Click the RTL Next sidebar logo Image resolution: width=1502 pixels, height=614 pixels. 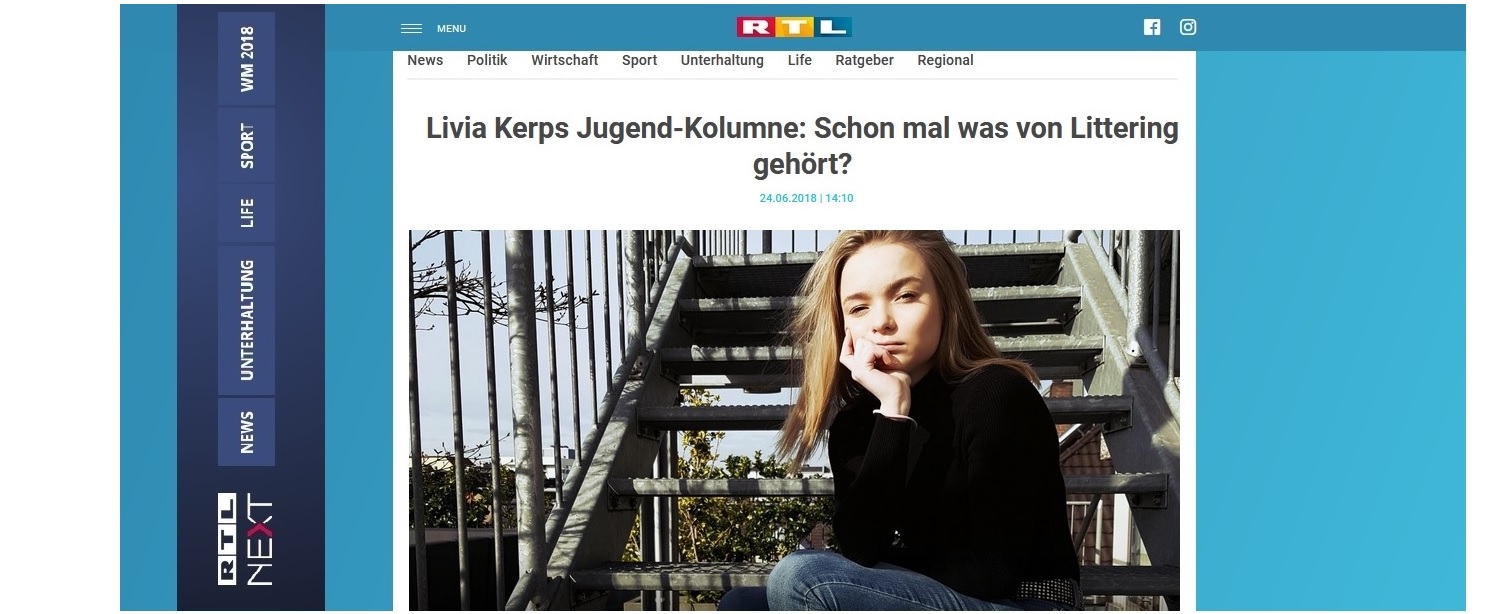[246, 538]
